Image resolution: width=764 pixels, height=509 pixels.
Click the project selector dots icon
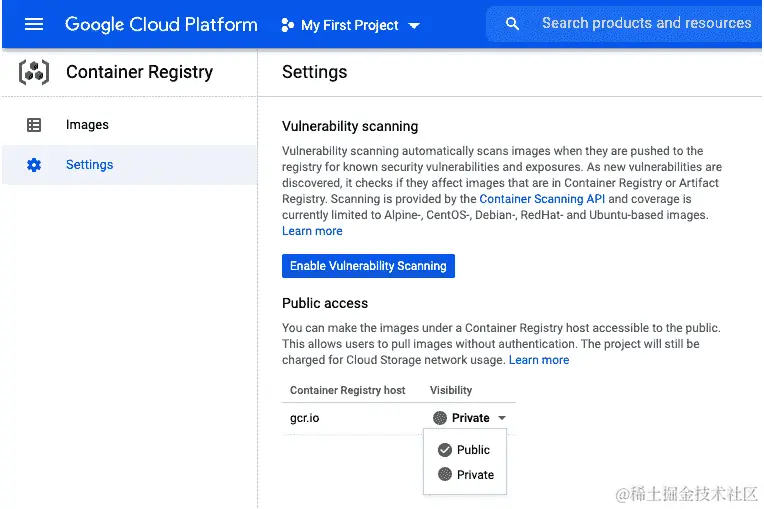(287, 25)
